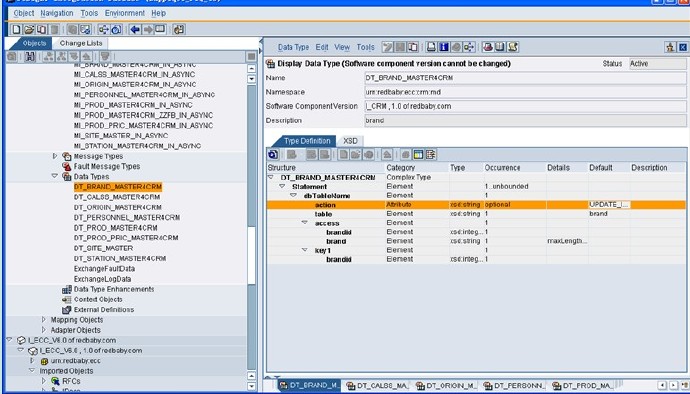Collapse the access element row
Screen dimensions: 690x394
(305, 223)
